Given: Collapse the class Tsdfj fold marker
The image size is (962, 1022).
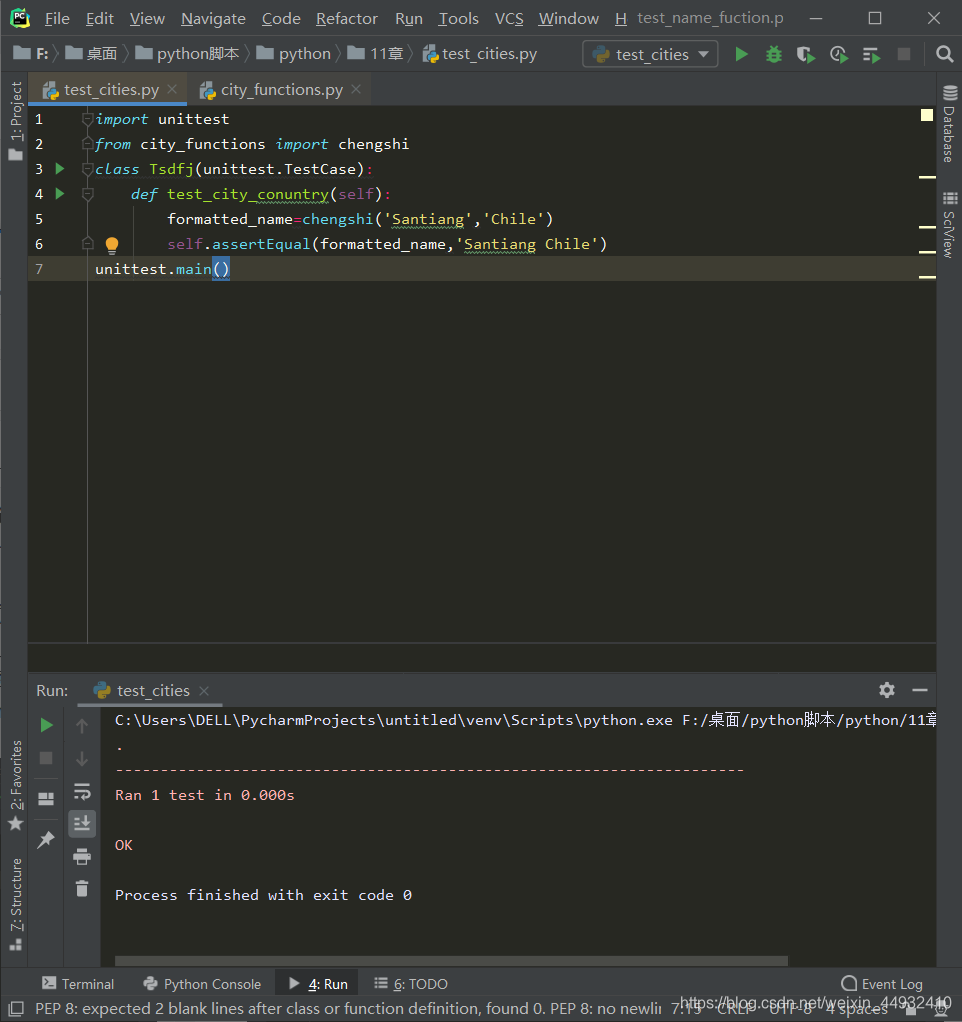Looking at the screenshot, I should pos(87,169).
